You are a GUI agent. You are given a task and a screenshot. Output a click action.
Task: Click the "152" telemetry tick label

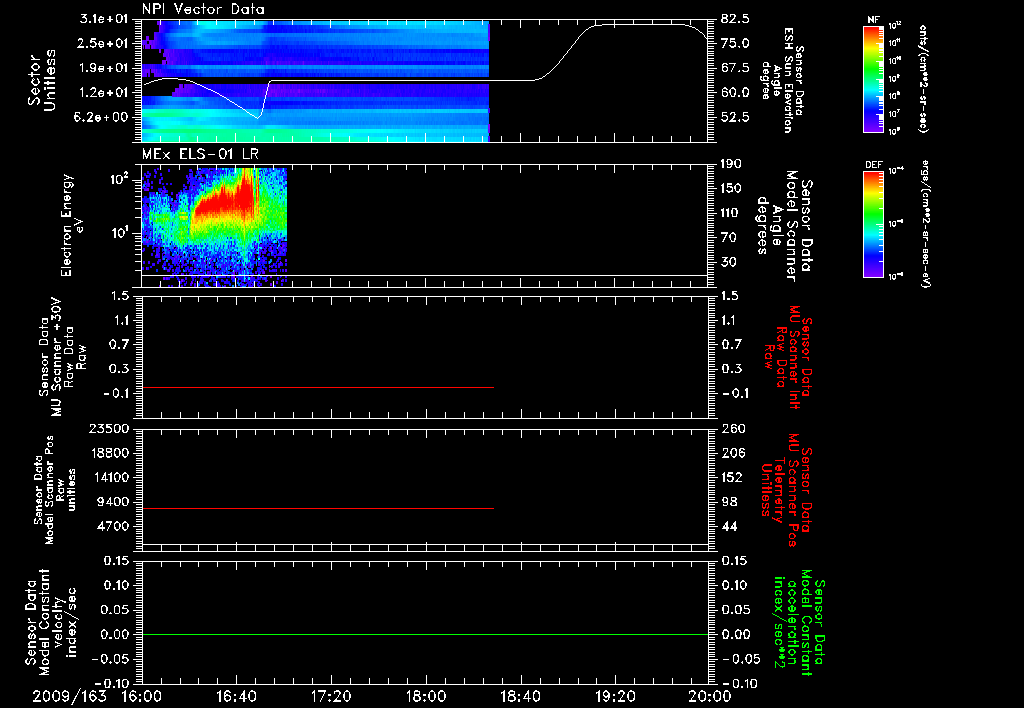click(x=732, y=478)
